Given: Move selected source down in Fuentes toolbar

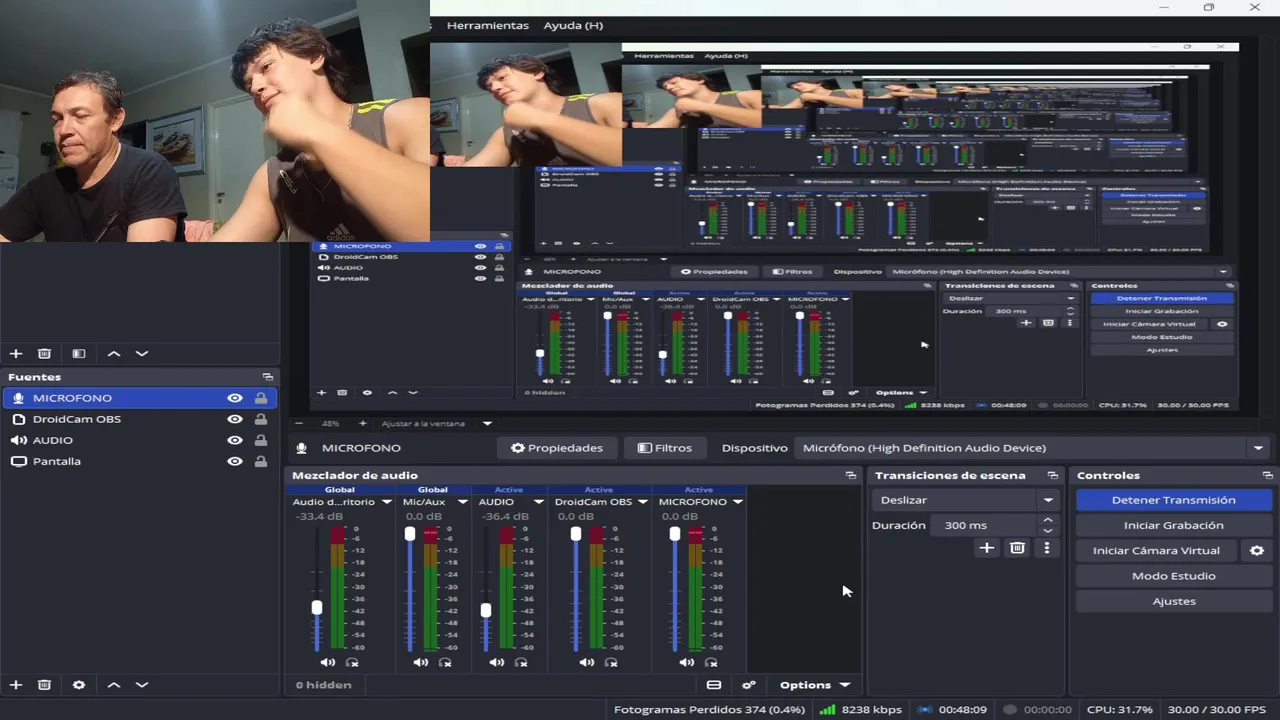Looking at the screenshot, I should pos(142,685).
